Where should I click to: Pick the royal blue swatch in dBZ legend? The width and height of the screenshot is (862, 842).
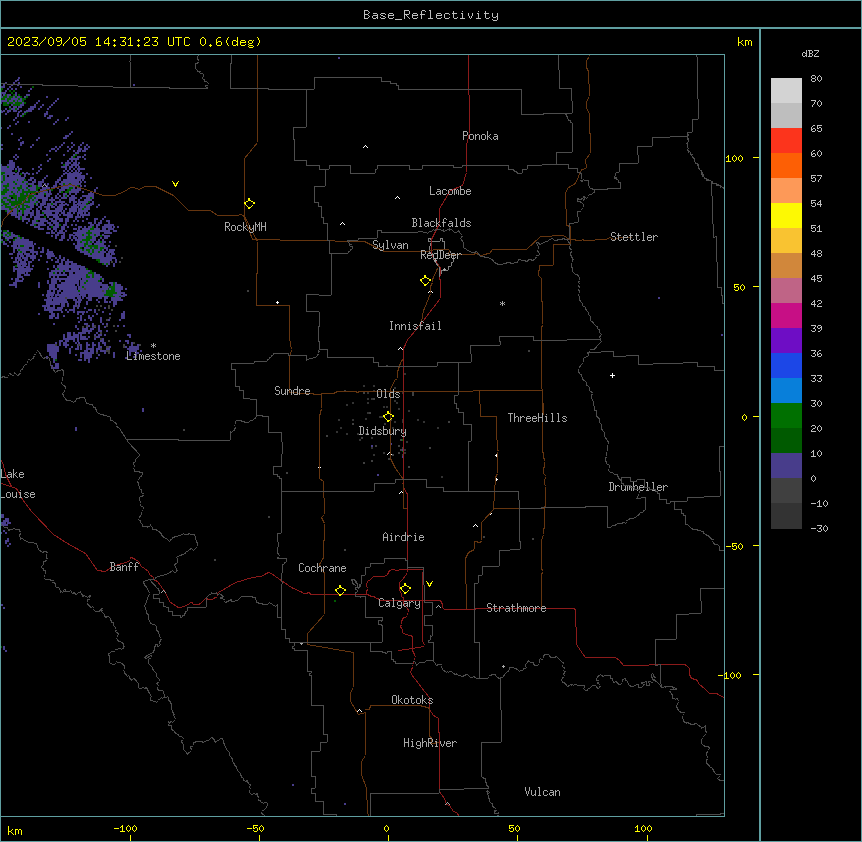pyautogui.click(x=786, y=365)
